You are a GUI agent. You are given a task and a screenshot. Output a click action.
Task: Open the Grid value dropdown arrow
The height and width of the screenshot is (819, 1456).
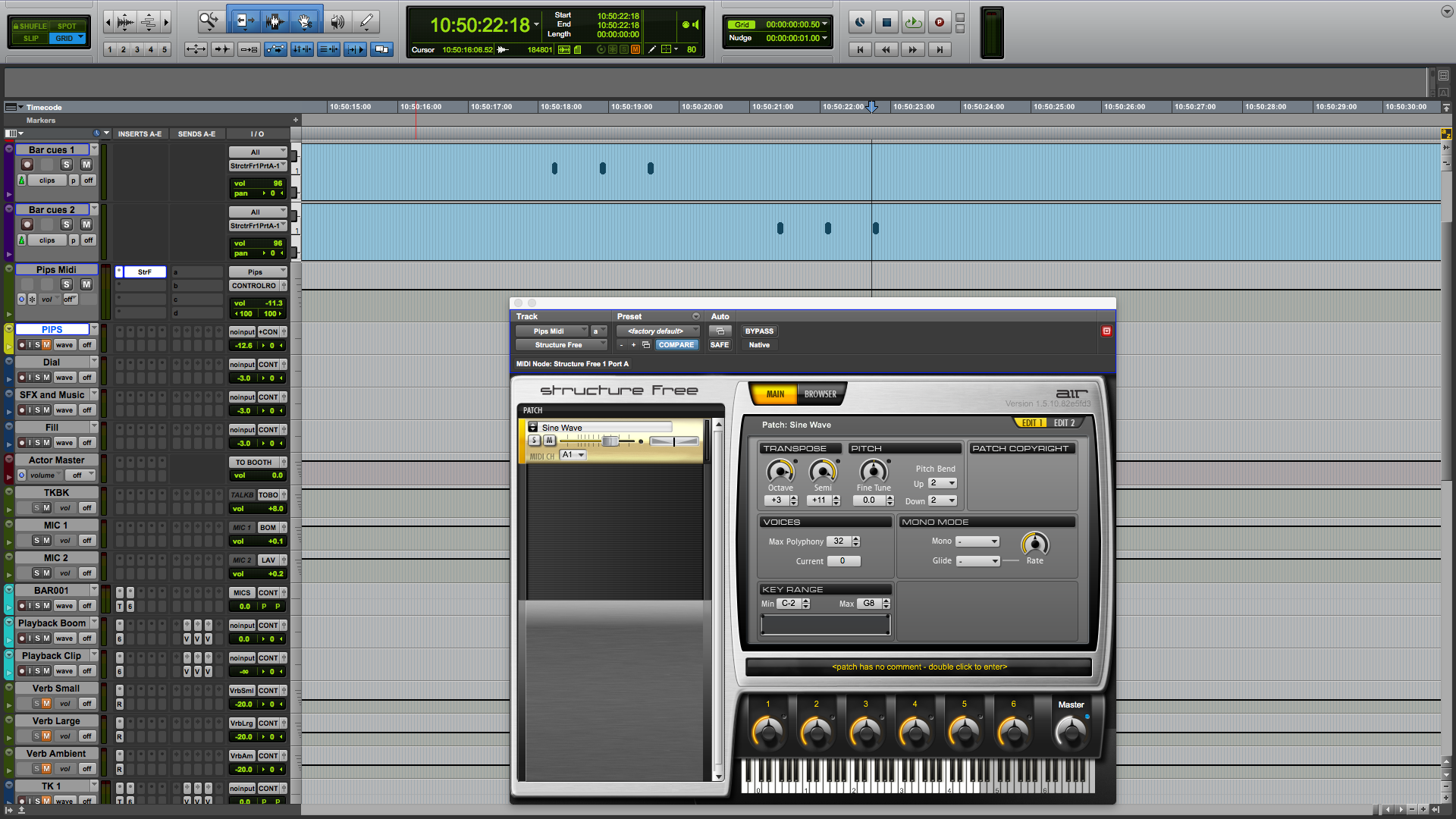824,24
